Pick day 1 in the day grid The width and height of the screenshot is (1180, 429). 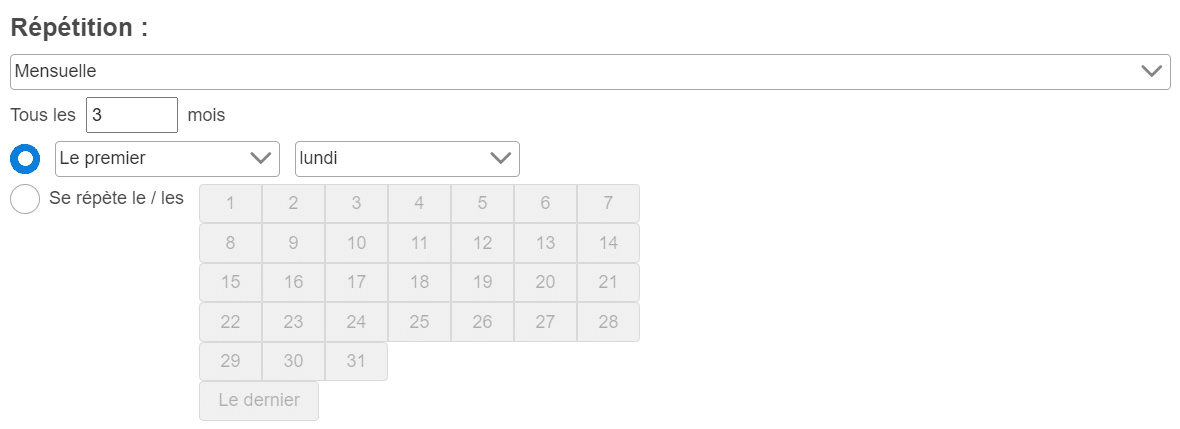pos(230,203)
